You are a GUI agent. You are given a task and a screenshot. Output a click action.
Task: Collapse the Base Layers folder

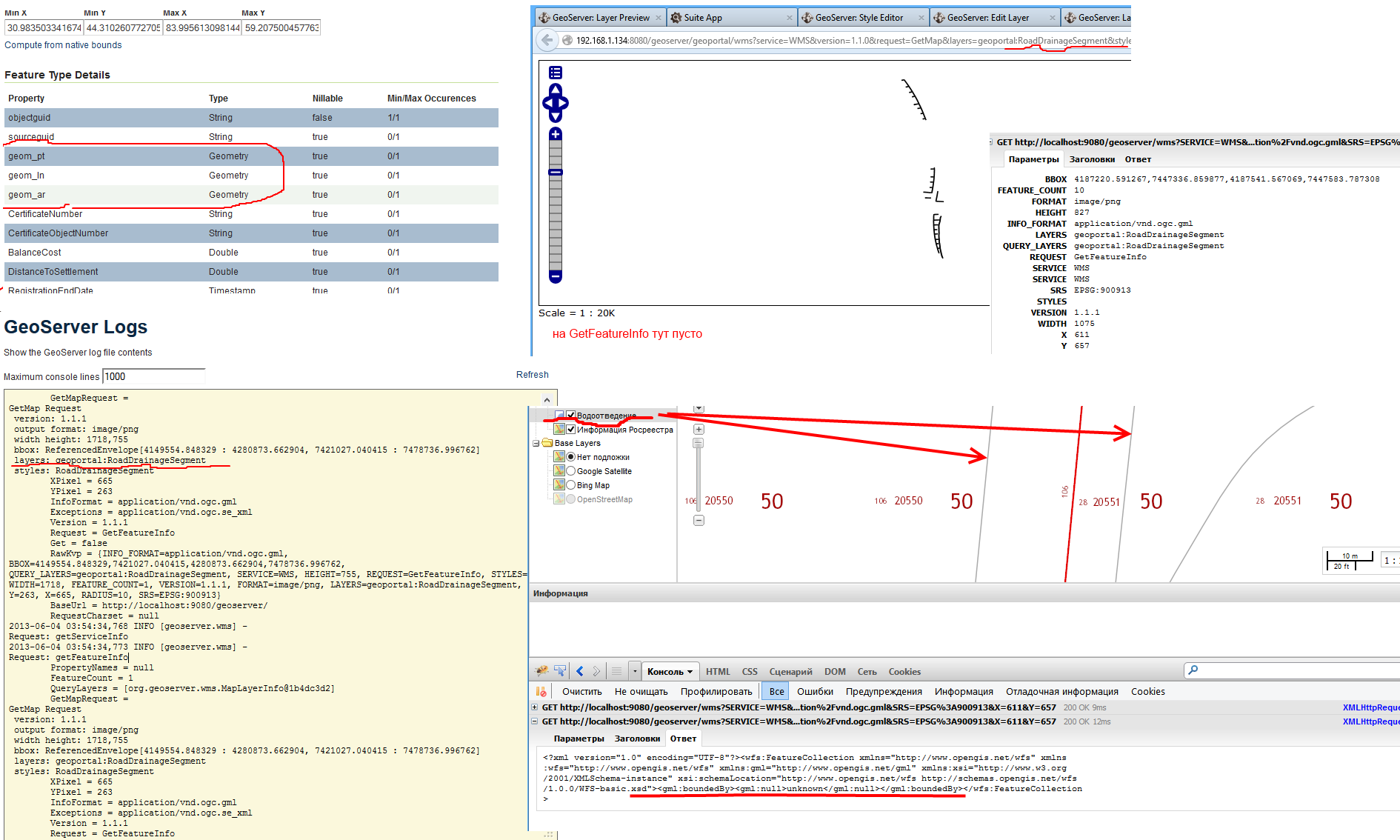(x=536, y=443)
